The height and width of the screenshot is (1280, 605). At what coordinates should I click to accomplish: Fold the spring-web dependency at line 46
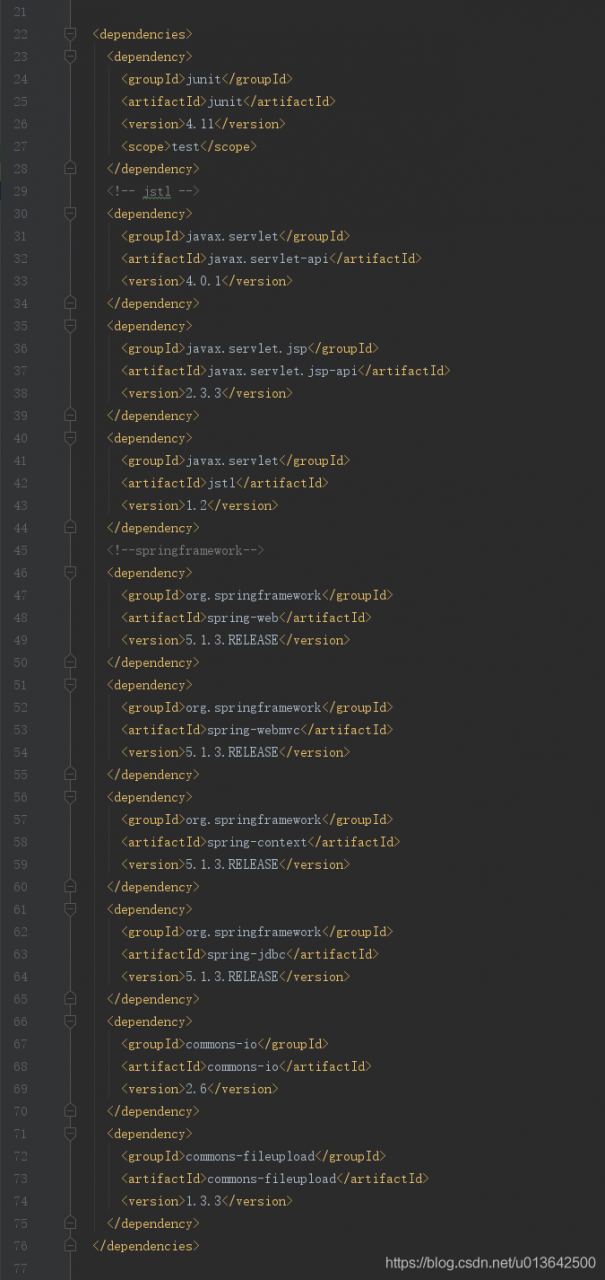(70, 573)
